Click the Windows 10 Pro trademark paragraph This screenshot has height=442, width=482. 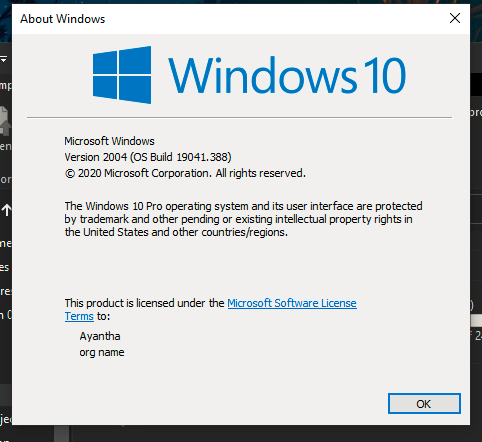(x=243, y=219)
